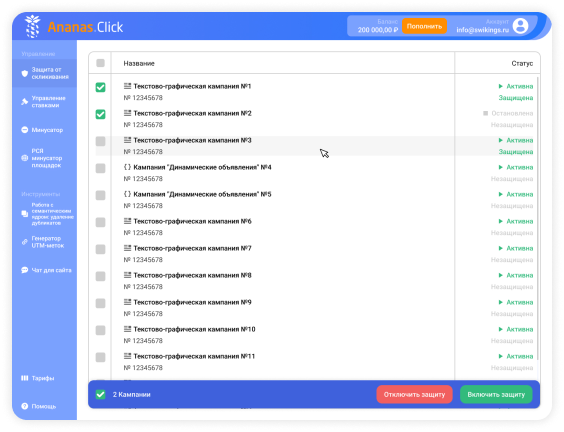The height and width of the screenshot is (432, 564).
Task: Click list icon of campaign №1
Action: pos(127,86)
